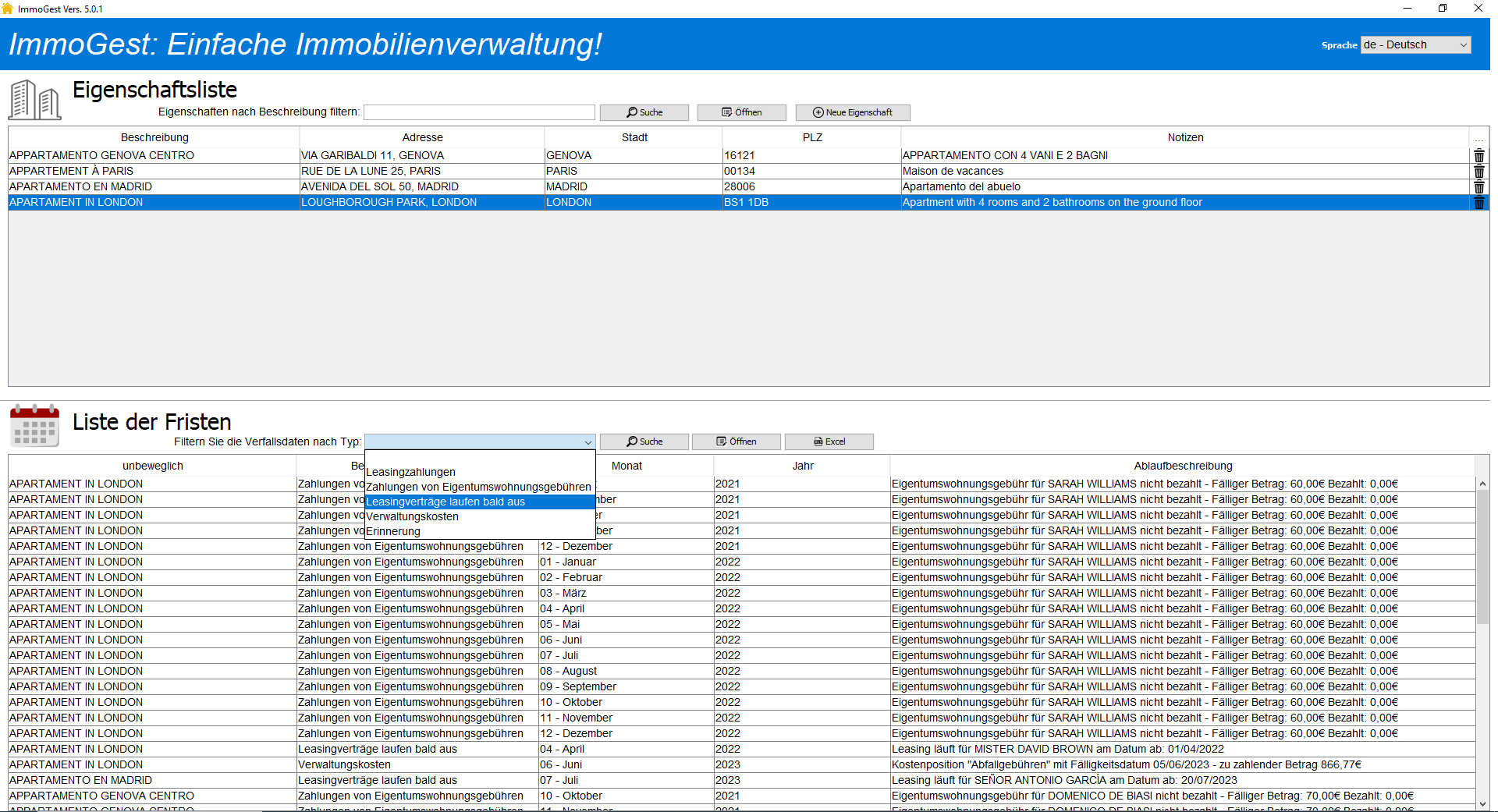Click the Ablaufbeschreibung column header
The image size is (1498, 812).
[1183, 466]
